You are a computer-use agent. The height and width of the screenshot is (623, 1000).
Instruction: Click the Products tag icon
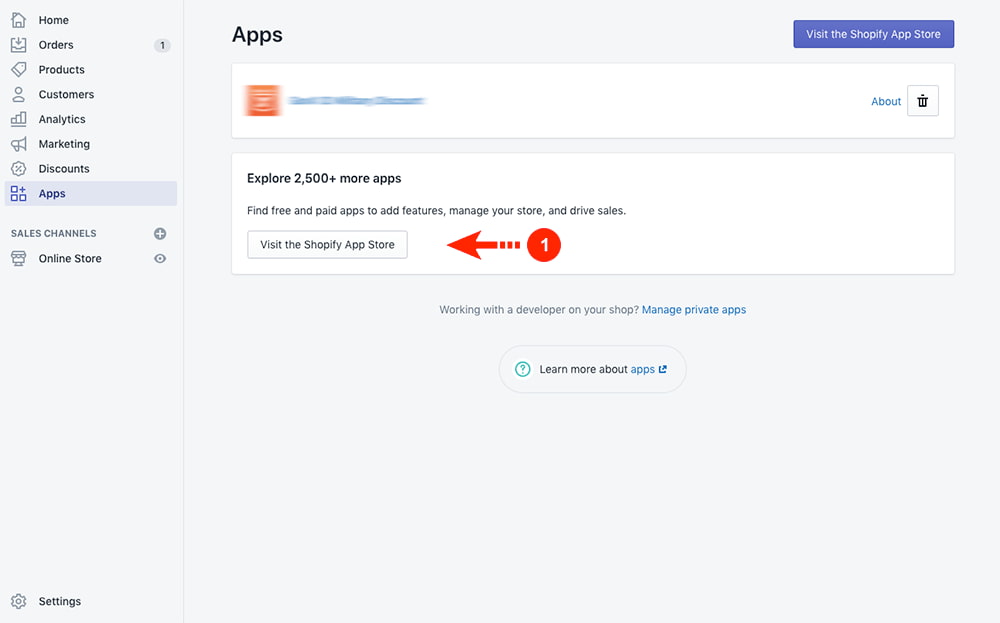pyautogui.click(x=20, y=69)
